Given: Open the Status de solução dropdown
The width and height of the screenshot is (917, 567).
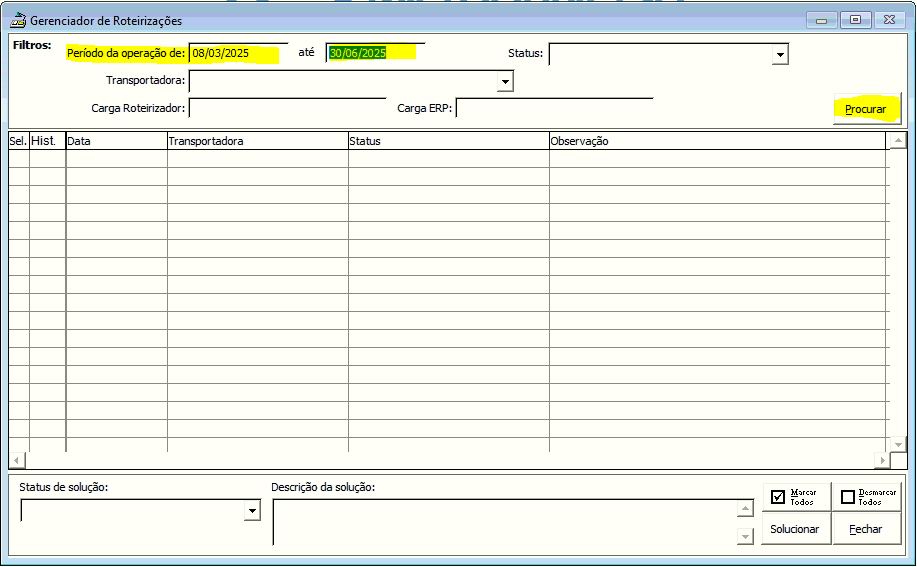Looking at the screenshot, I should (x=252, y=511).
